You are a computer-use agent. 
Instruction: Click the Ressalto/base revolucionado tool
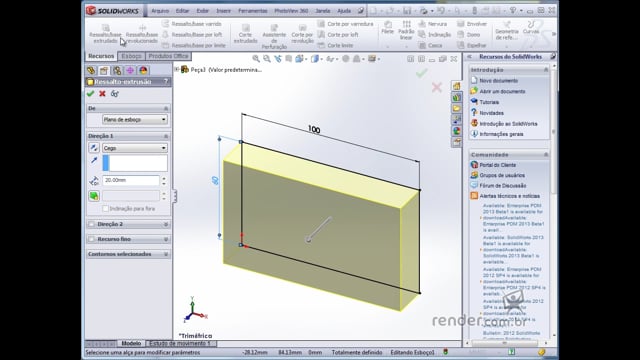pyautogui.click(x=142, y=34)
